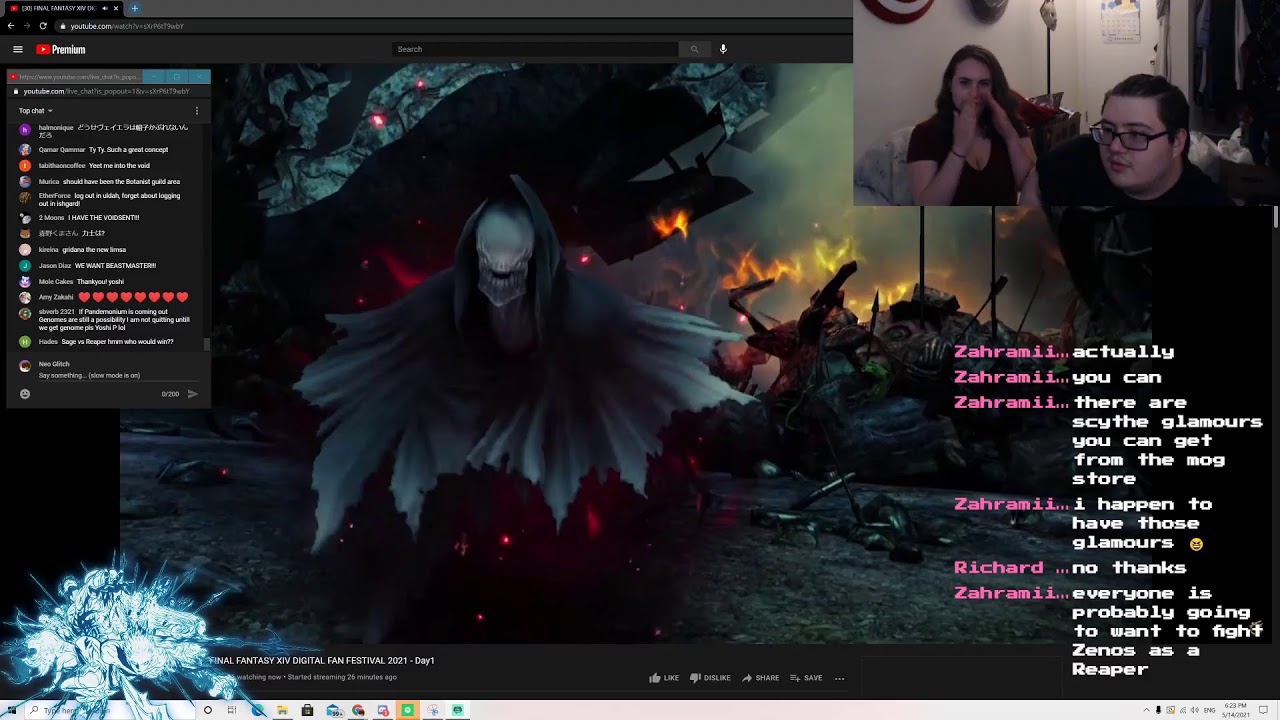Open the green highlighted taskbar app

point(407,710)
